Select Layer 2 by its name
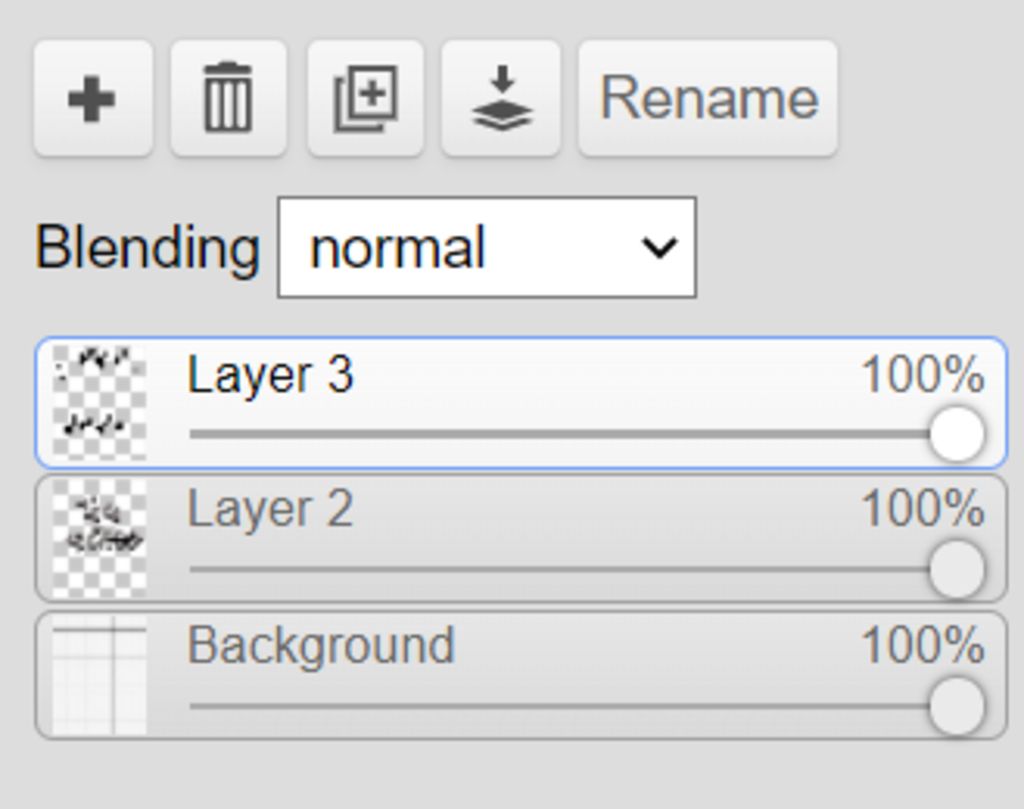The width and height of the screenshot is (1024, 809). [270, 509]
